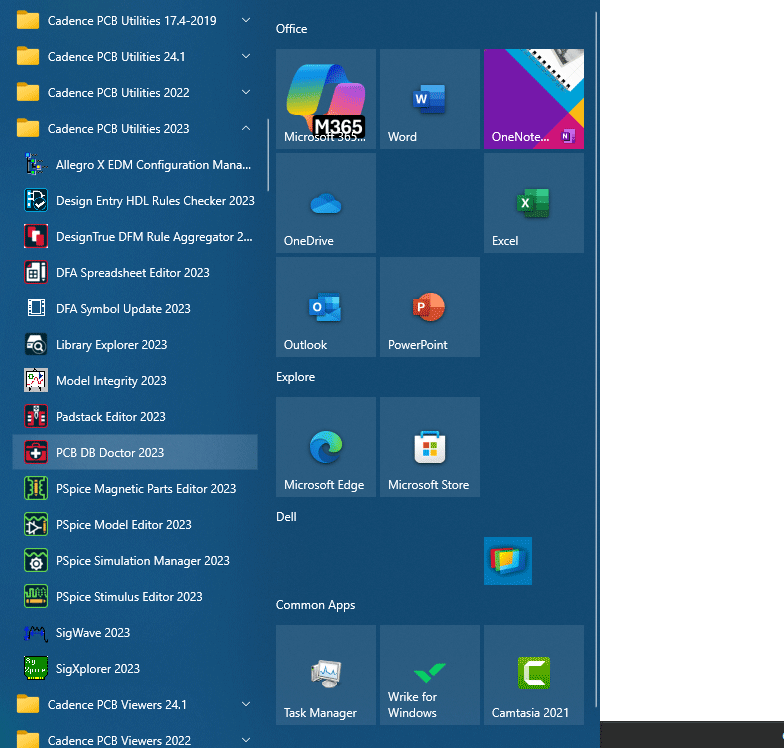Click Cadence PCB Viewers 24.1 folder icon

click(28, 704)
